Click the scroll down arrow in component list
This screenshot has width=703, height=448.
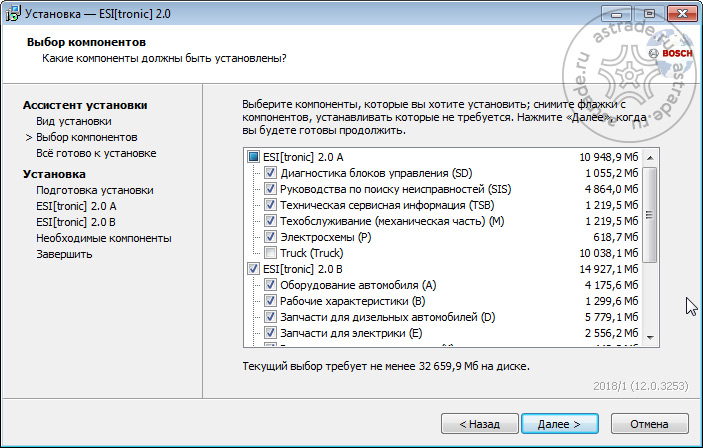click(650, 337)
